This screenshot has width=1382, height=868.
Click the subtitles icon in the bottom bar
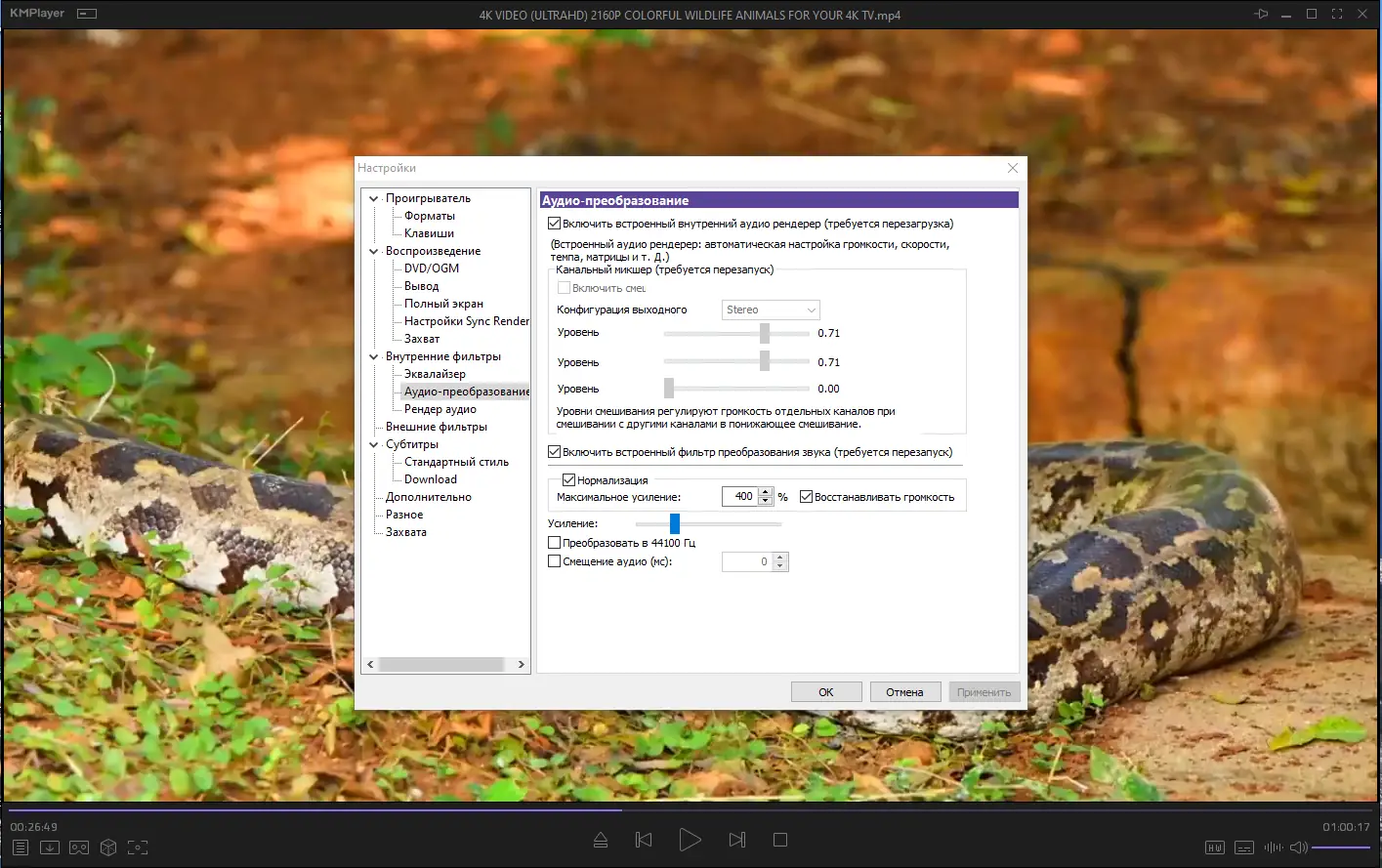tap(1244, 847)
